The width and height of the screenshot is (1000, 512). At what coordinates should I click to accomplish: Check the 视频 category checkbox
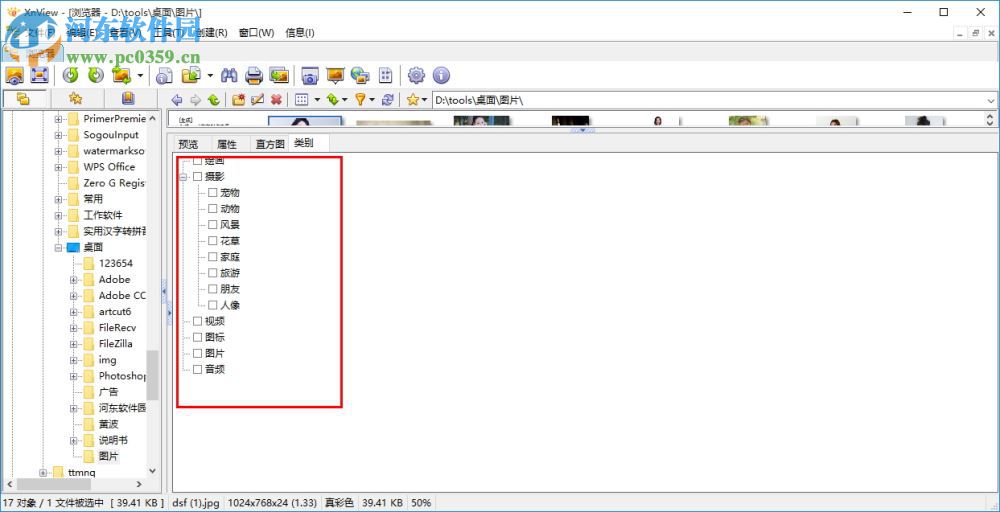click(x=197, y=321)
